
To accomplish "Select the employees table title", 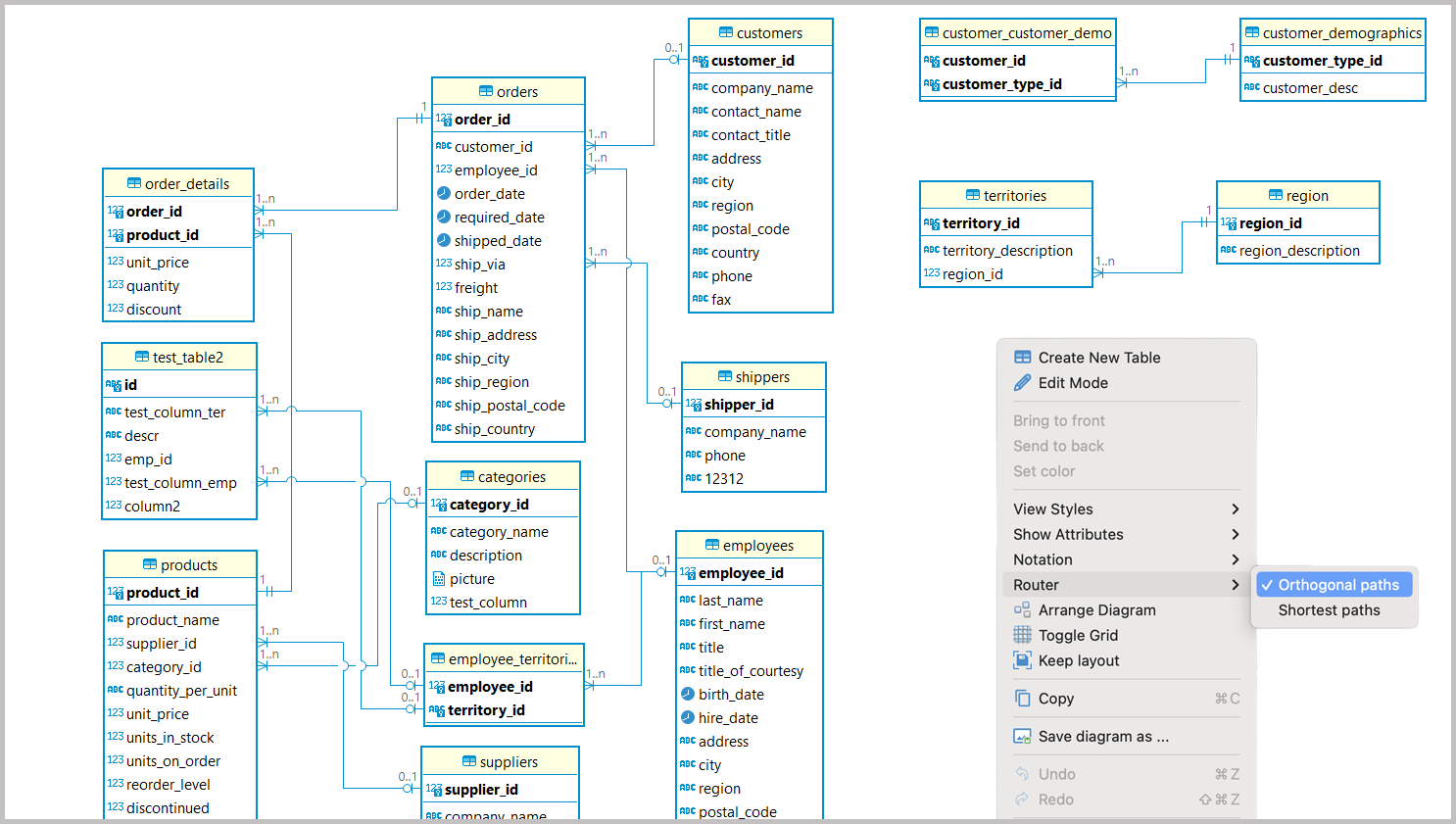I will tap(757, 546).
